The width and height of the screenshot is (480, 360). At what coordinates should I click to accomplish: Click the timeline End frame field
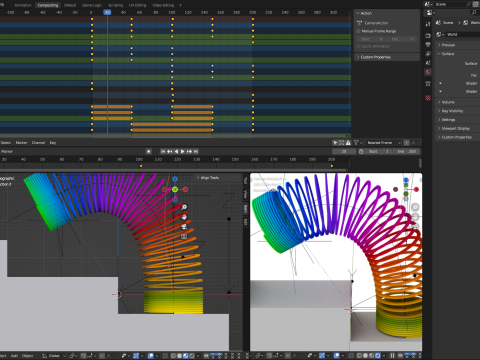[x=407, y=151]
